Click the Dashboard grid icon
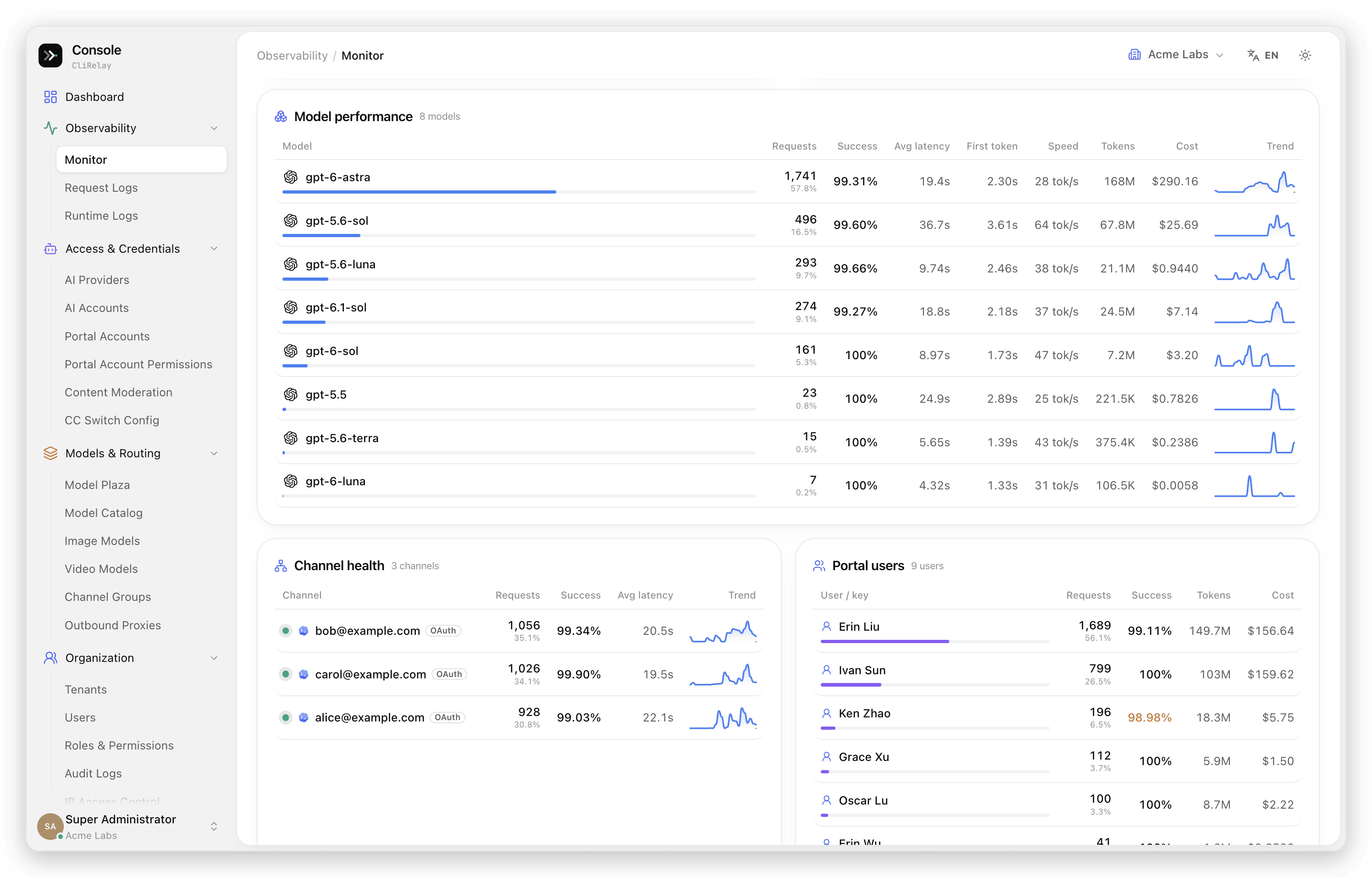This screenshot has width=1372, height=877. pyautogui.click(x=50, y=97)
